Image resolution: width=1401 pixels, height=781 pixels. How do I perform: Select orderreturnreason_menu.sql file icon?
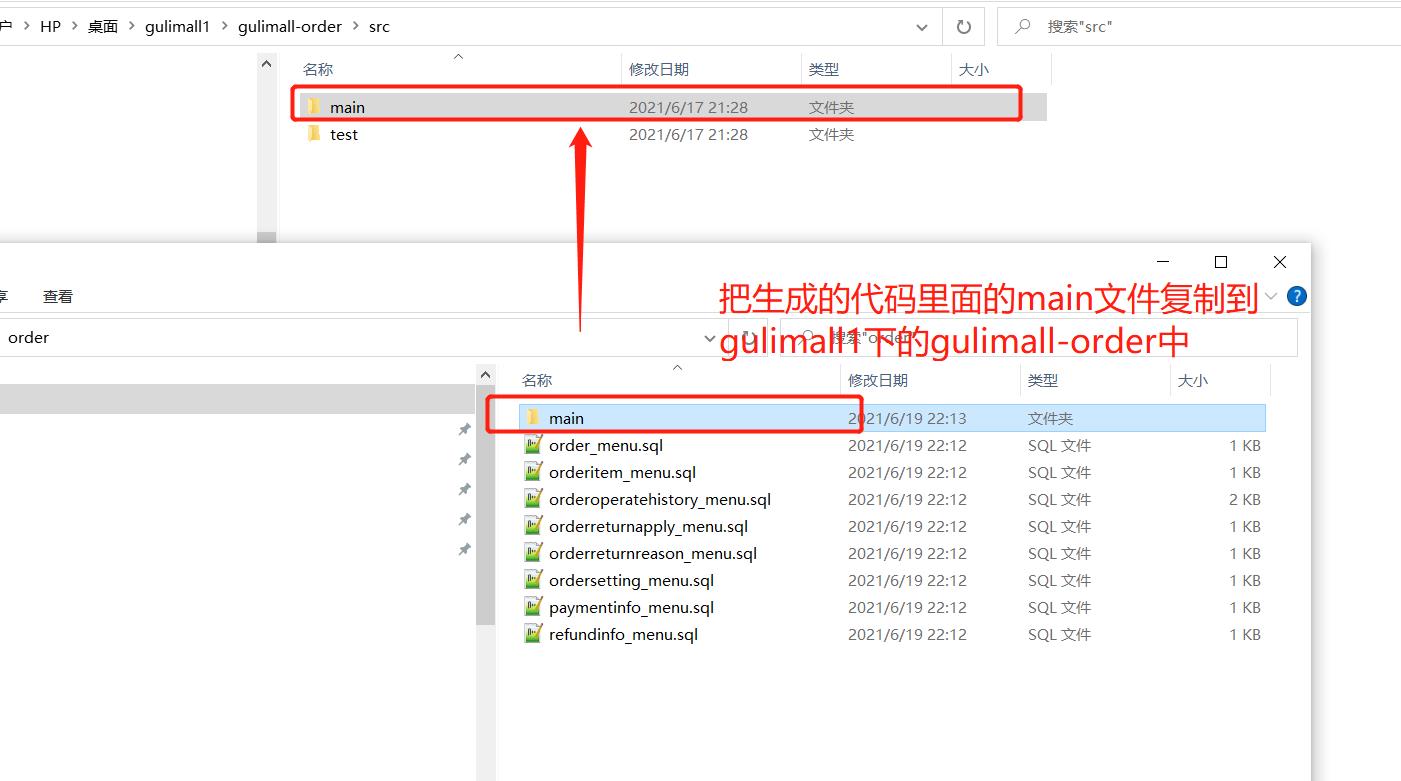(533, 553)
